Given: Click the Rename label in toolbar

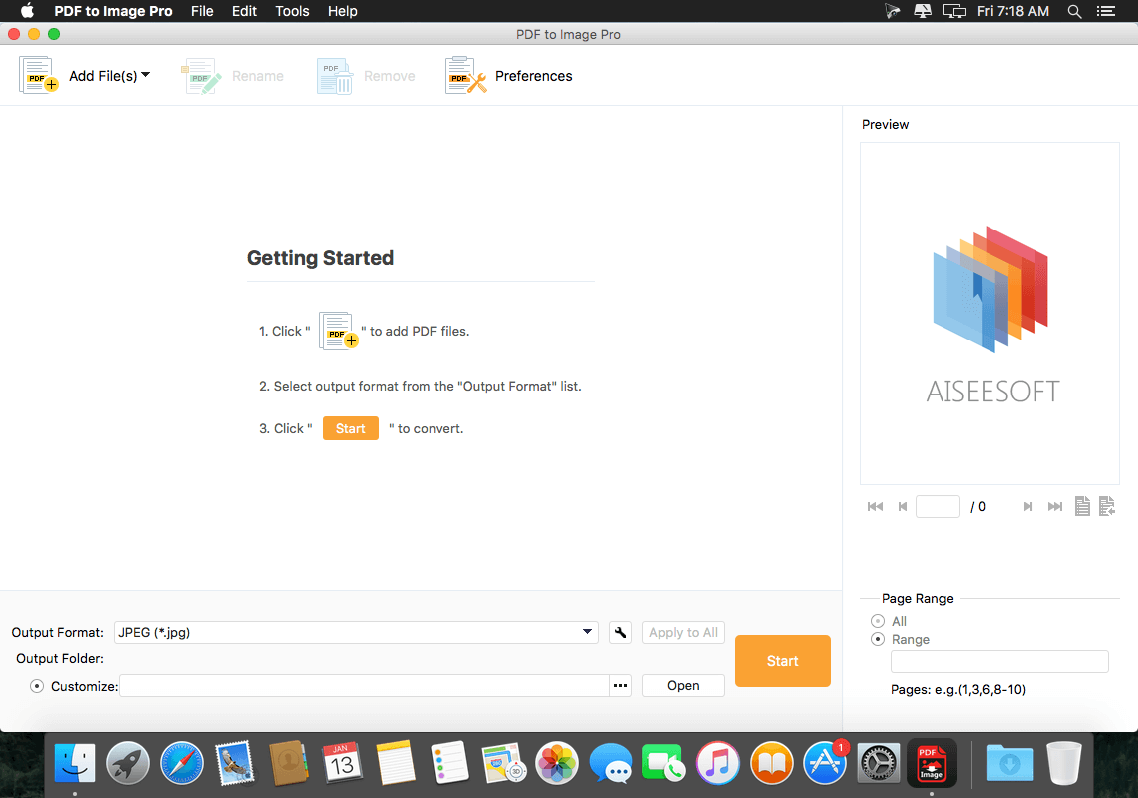Looking at the screenshot, I should pos(258,76).
